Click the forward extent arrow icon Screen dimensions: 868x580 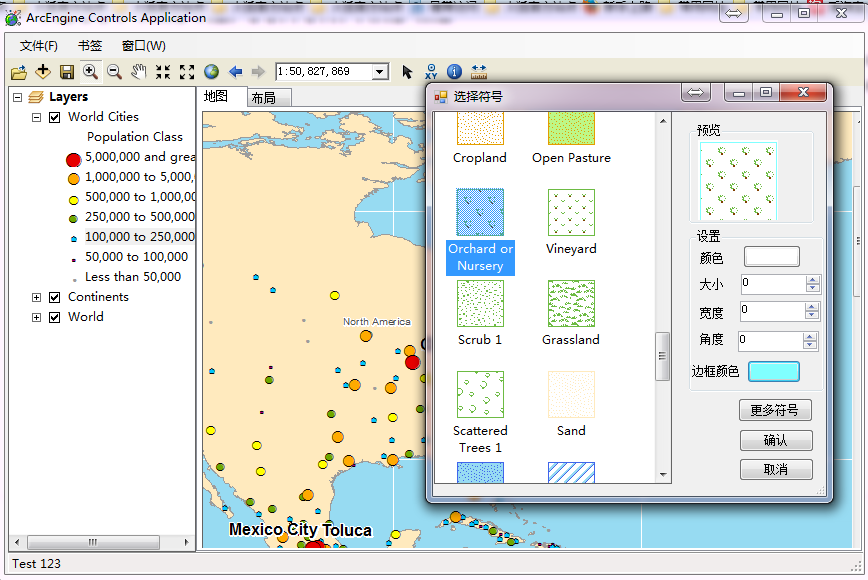tap(258, 71)
